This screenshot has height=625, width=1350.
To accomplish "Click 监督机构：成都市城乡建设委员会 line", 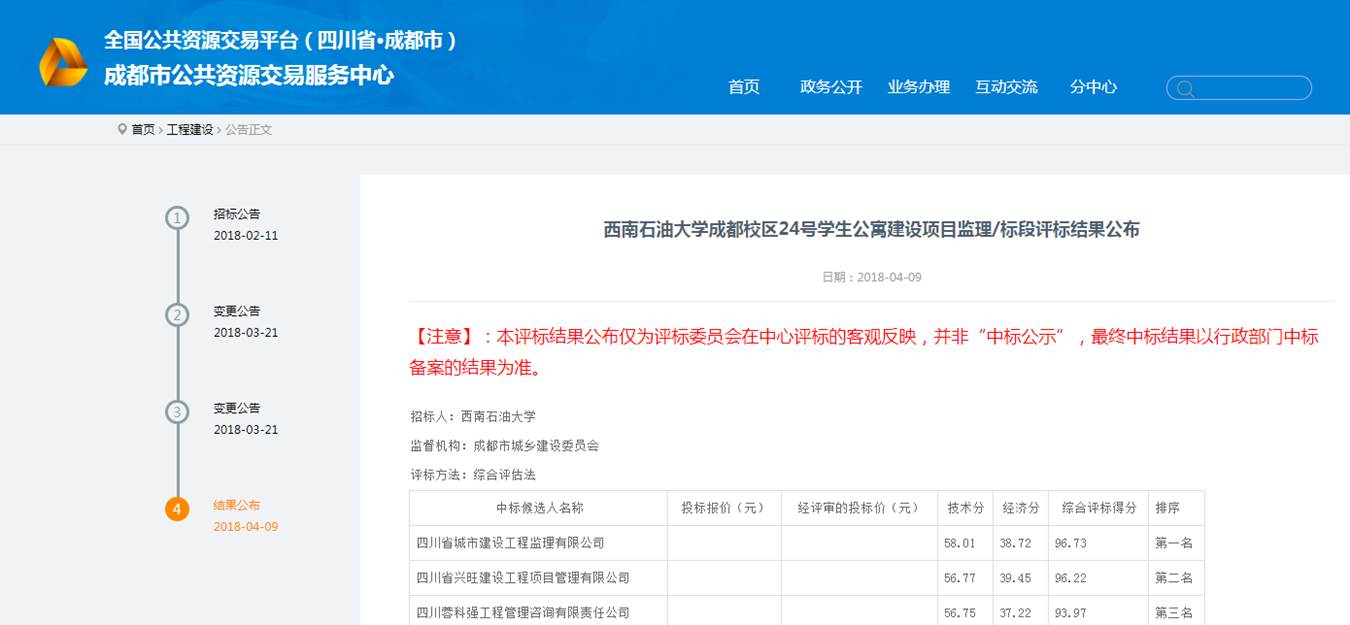I will coord(504,445).
